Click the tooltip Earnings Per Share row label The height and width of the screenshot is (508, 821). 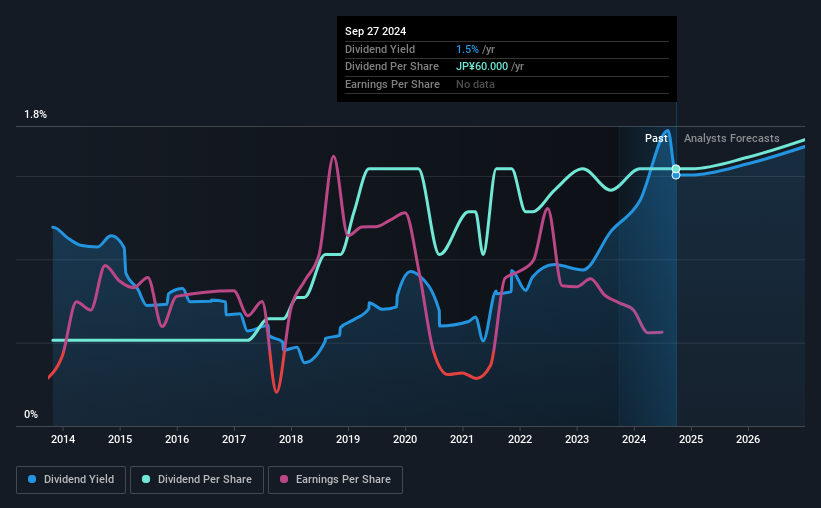coord(392,84)
